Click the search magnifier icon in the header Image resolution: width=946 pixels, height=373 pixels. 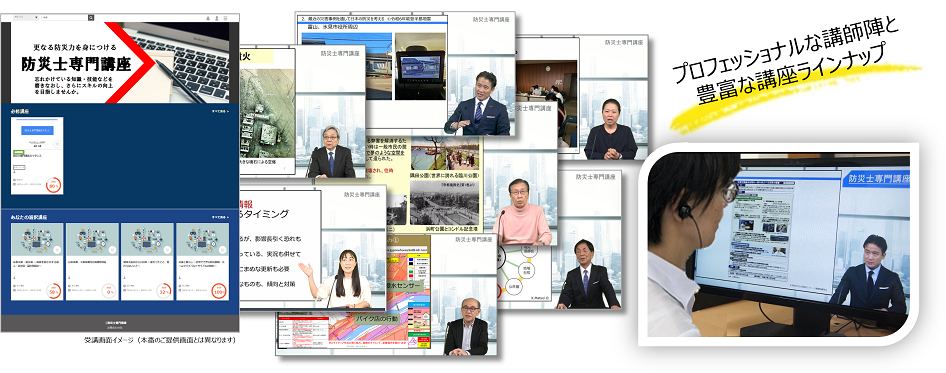coord(91,18)
